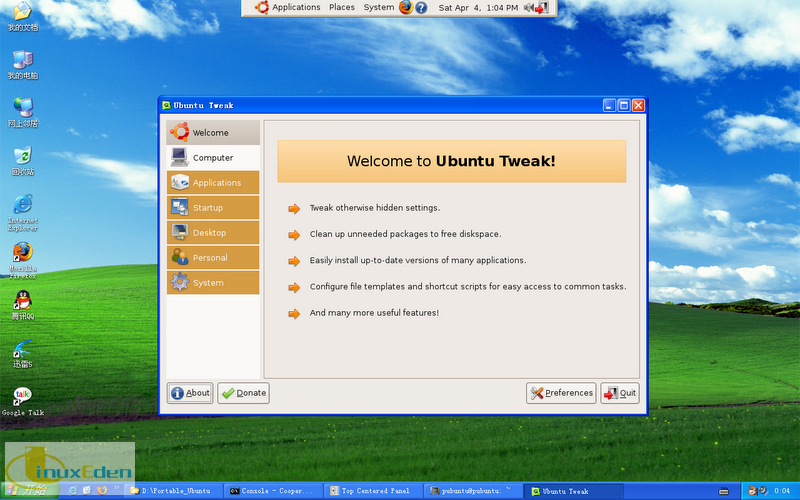
Task: Click the Internet Explorer quick launch icon
Action: point(73,491)
